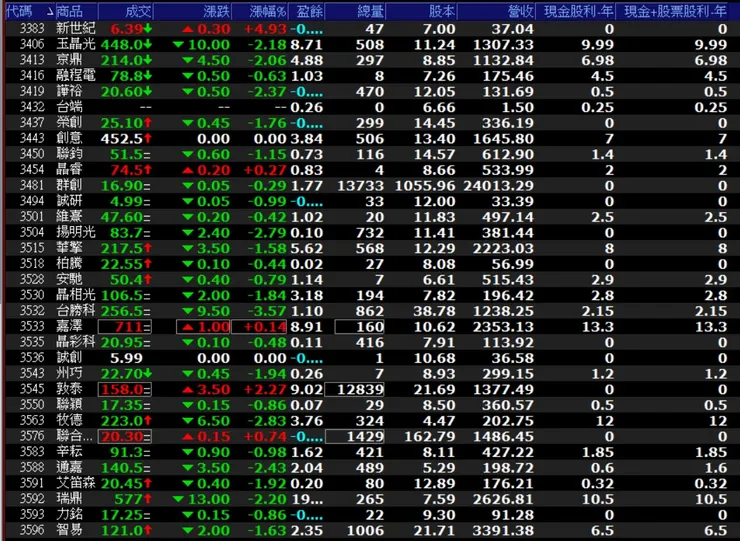Select stock name 安馳
The image size is (740, 541).
pyautogui.click(x=69, y=279)
